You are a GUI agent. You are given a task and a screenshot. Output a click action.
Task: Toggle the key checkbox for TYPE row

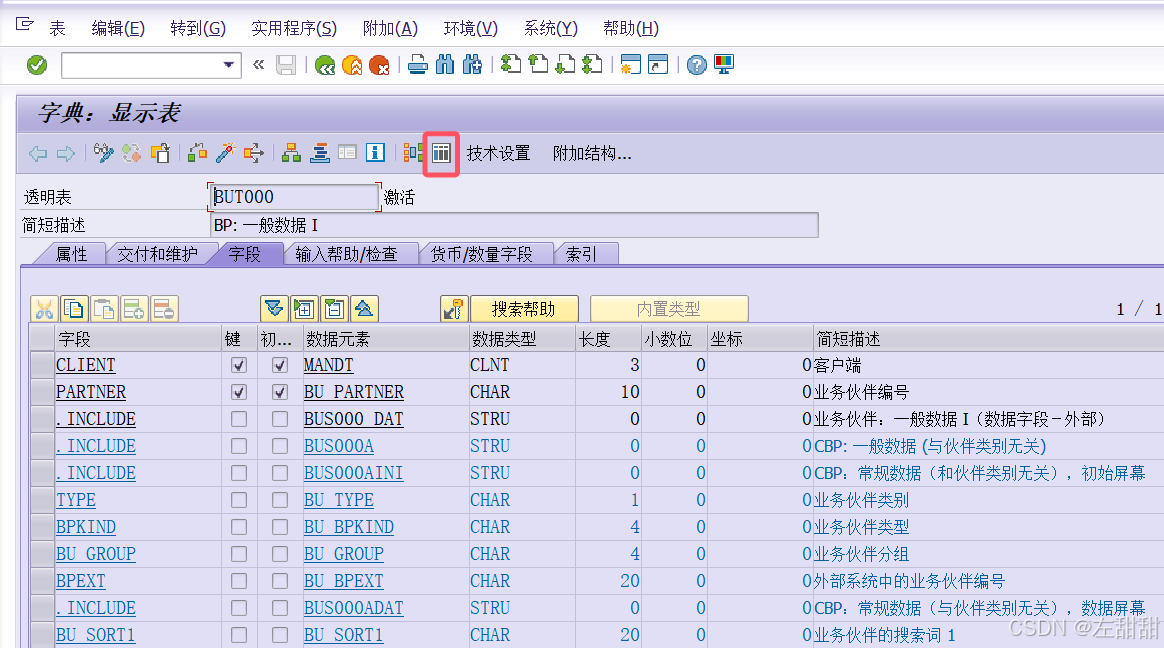pyautogui.click(x=238, y=500)
